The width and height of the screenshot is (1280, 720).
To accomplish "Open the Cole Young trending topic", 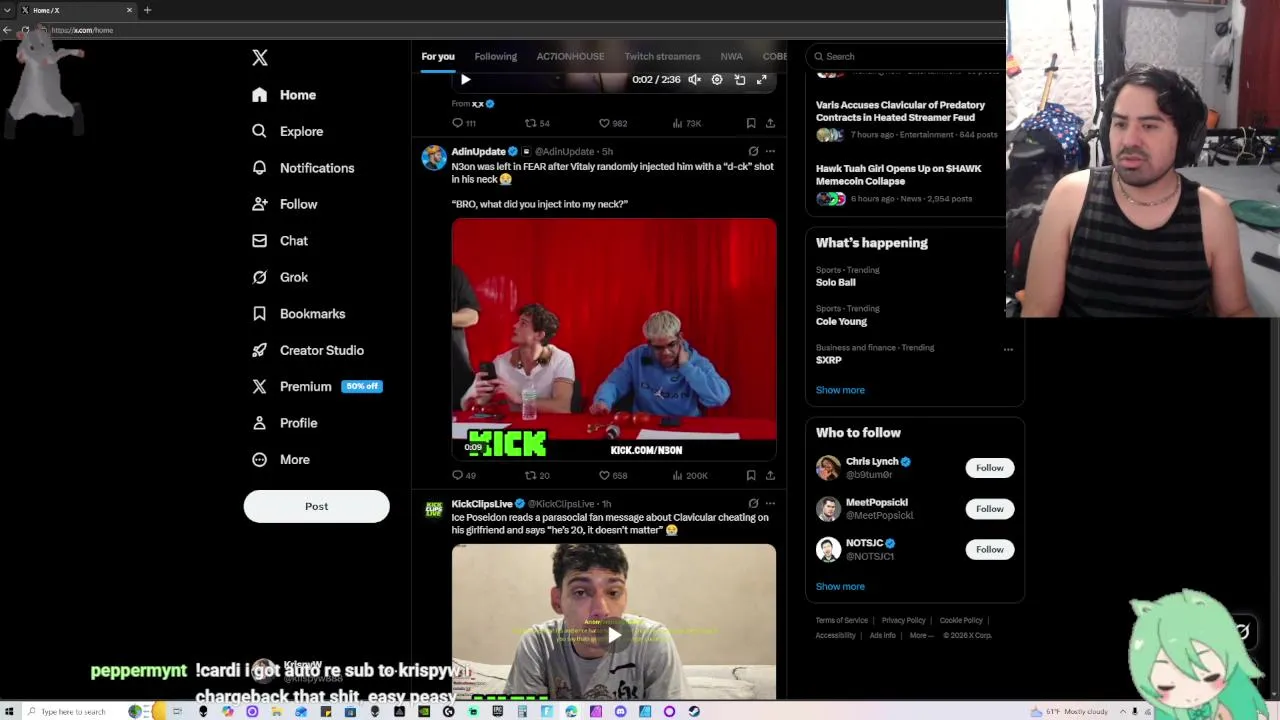I will (x=841, y=321).
